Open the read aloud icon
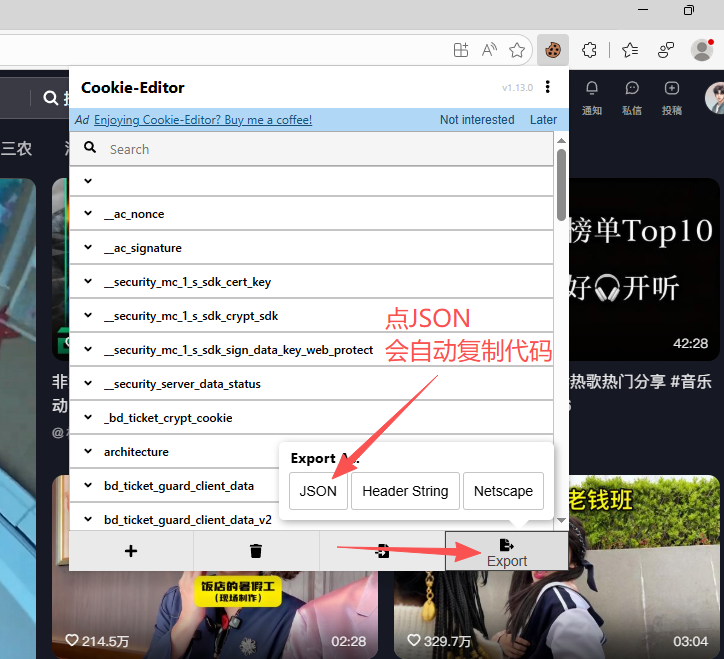Image resolution: width=724 pixels, height=659 pixels. [489, 49]
